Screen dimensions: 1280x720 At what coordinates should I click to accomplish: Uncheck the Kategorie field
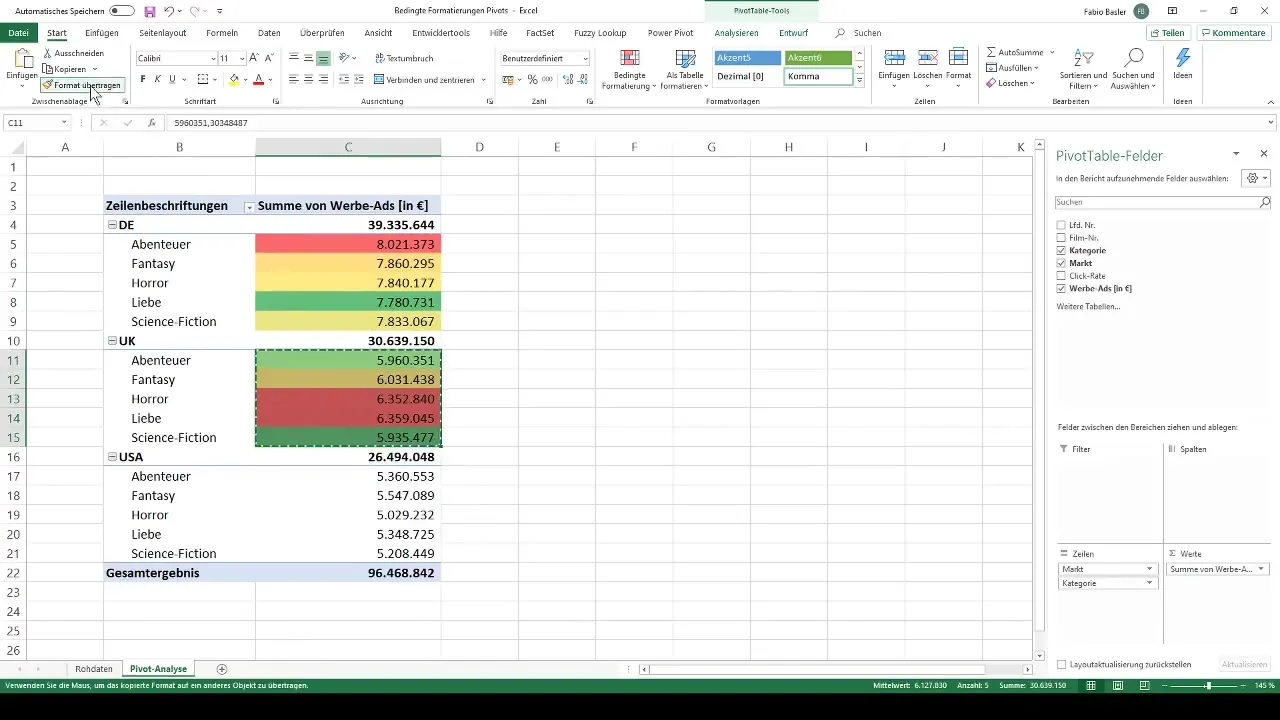pyautogui.click(x=1061, y=250)
